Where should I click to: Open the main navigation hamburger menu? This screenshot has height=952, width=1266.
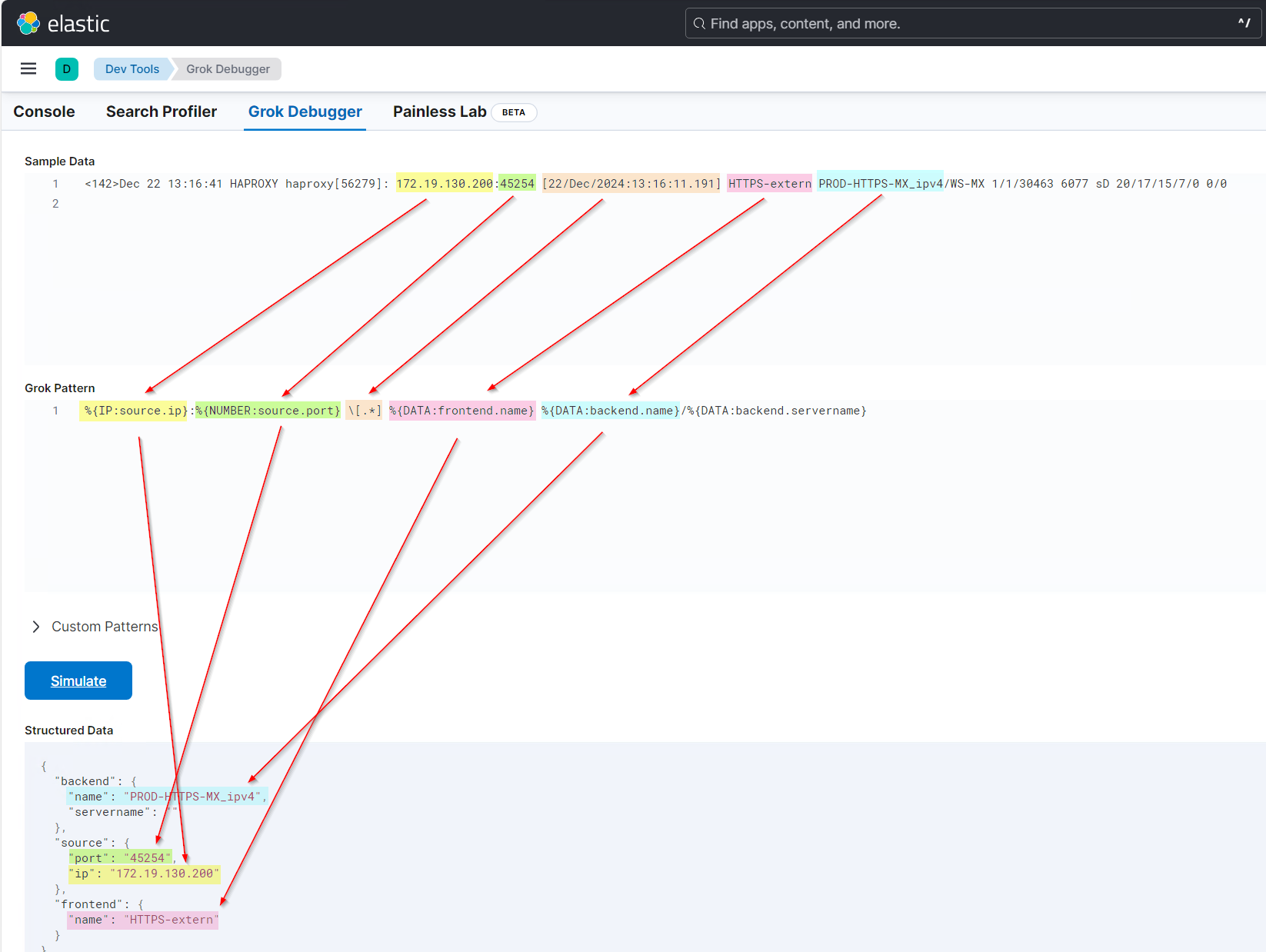tap(28, 68)
